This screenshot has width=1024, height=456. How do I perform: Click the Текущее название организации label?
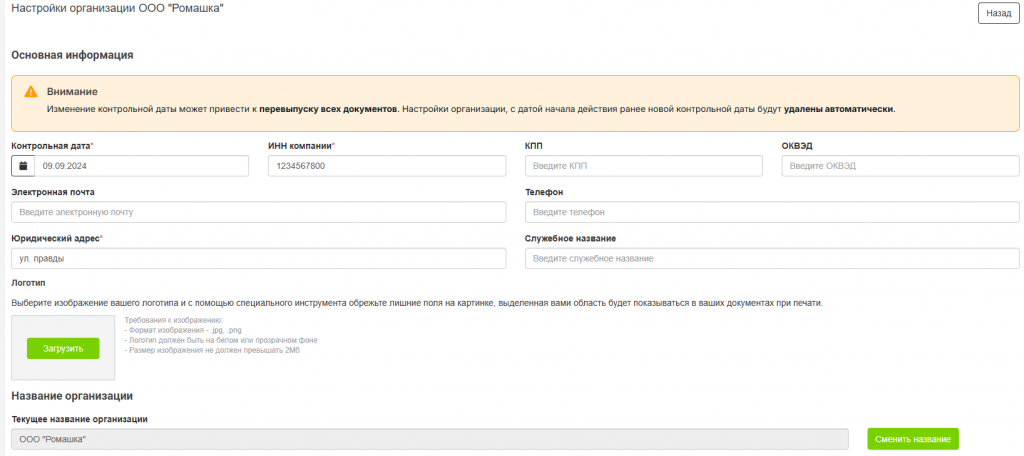click(x=80, y=419)
